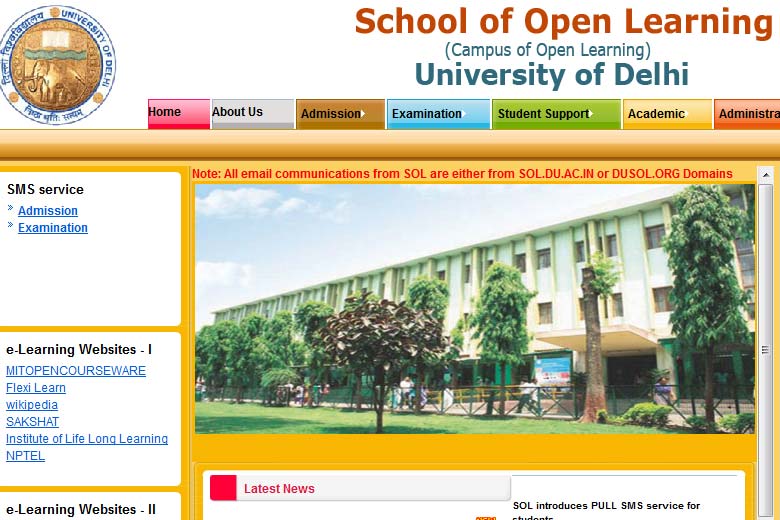Click the vertical scrollbar thumb grip
Viewport: 780px width, 520px height.
click(x=766, y=350)
